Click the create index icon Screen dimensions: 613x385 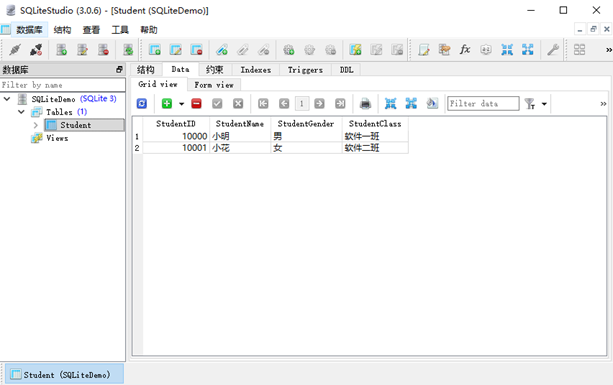click(x=222, y=50)
